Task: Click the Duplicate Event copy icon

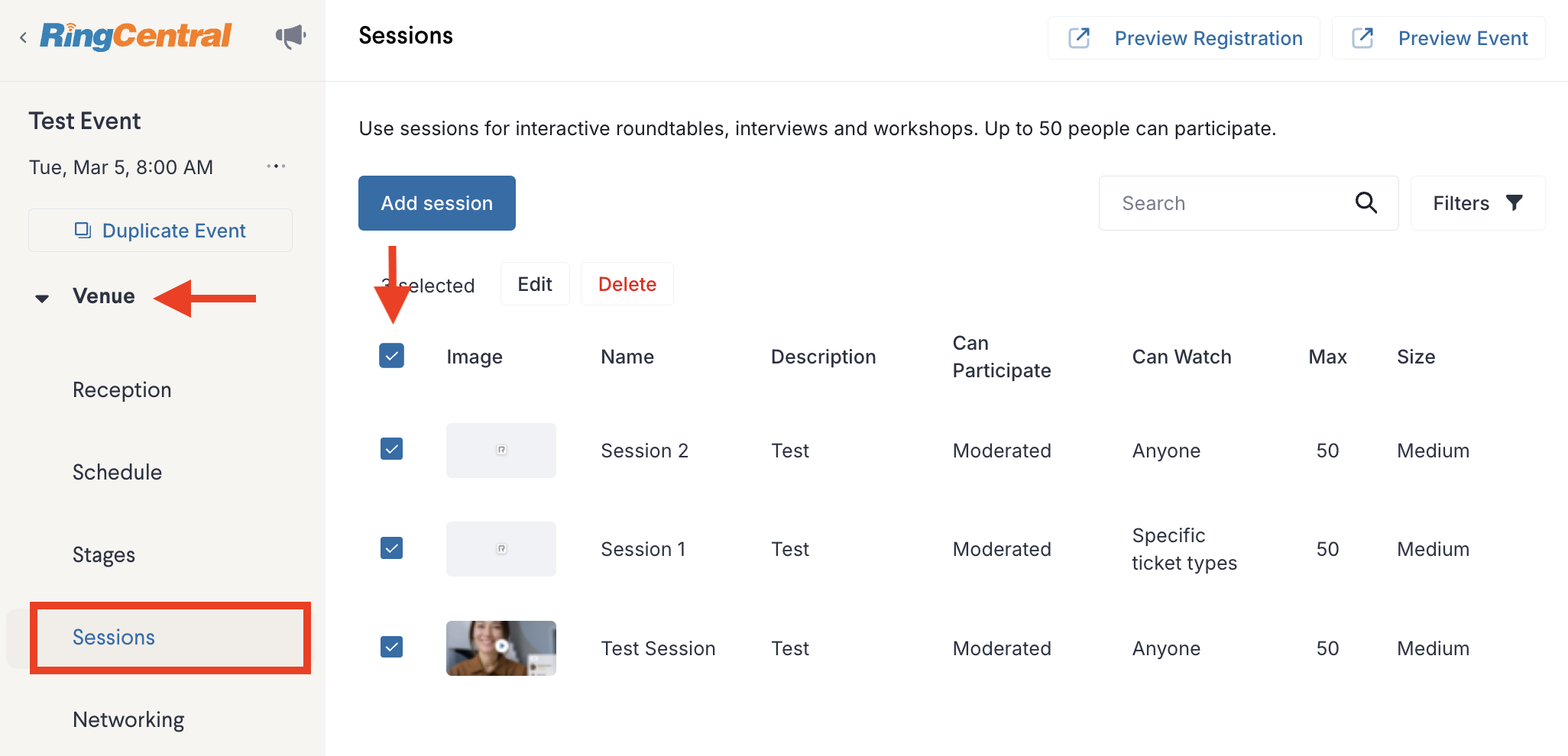Action: click(x=83, y=230)
